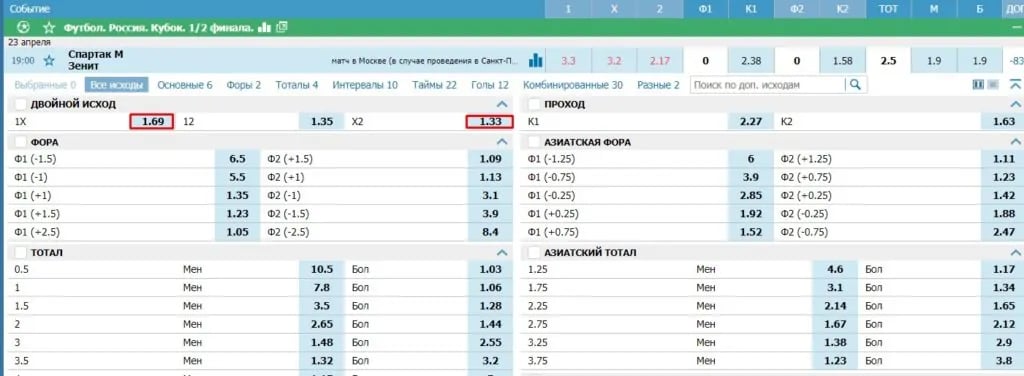
Task: Tick the ТОТАЛ section checkbox
Action: [20, 252]
